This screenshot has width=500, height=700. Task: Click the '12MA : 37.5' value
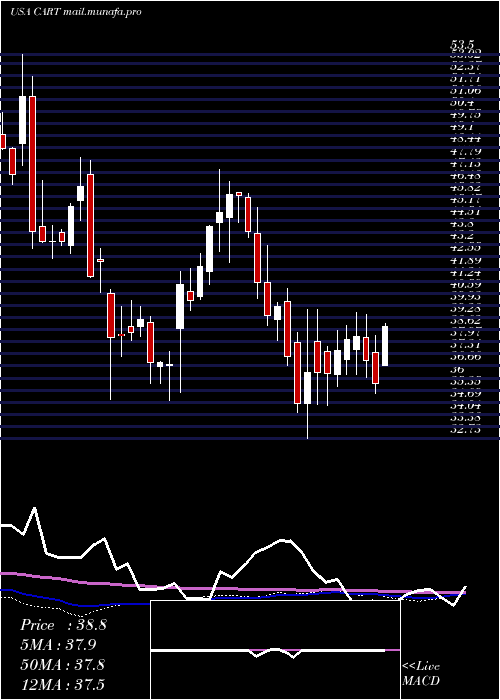(x=62, y=684)
